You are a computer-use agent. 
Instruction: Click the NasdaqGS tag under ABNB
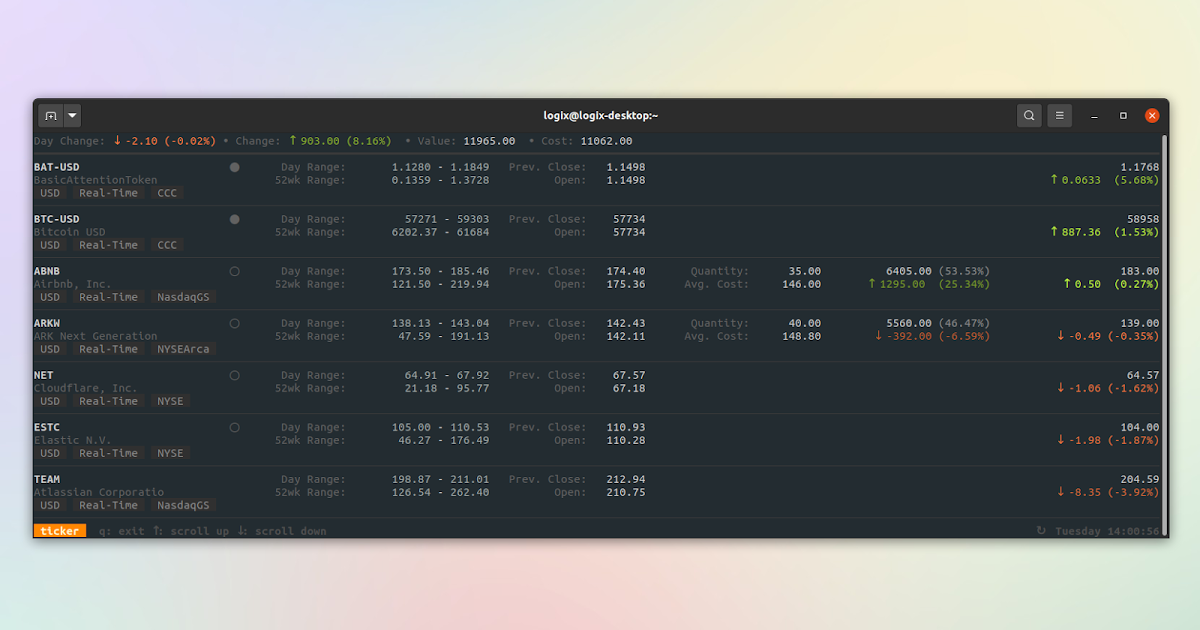click(x=184, y=297)
